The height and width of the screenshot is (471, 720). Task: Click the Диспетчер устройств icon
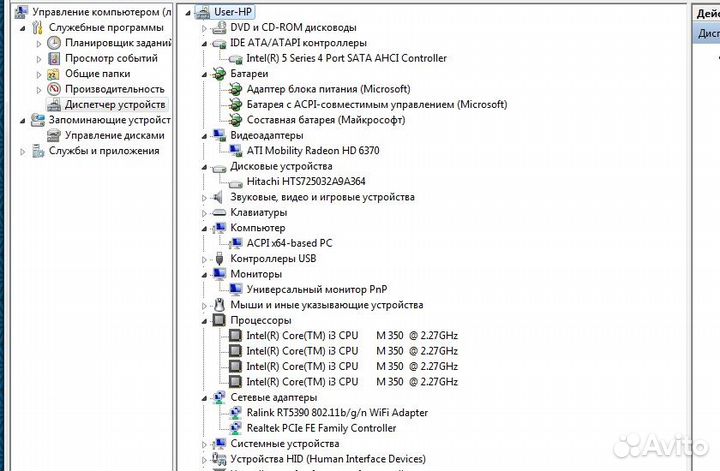[54, 105]
